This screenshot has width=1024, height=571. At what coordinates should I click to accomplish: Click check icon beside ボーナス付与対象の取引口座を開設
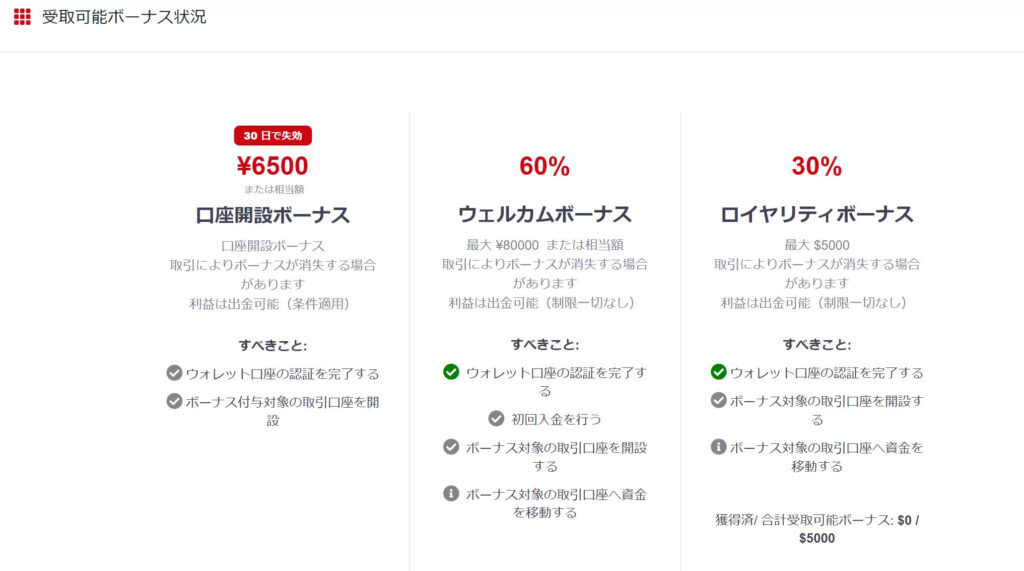[174, 400]
